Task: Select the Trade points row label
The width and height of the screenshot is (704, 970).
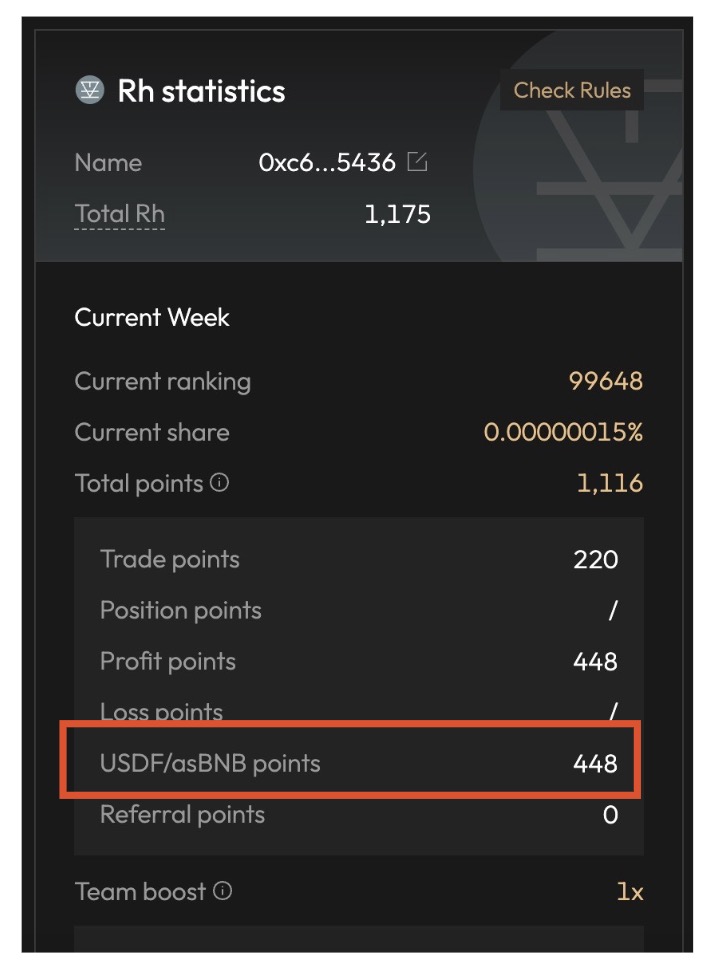Action: tap(170, 559)
